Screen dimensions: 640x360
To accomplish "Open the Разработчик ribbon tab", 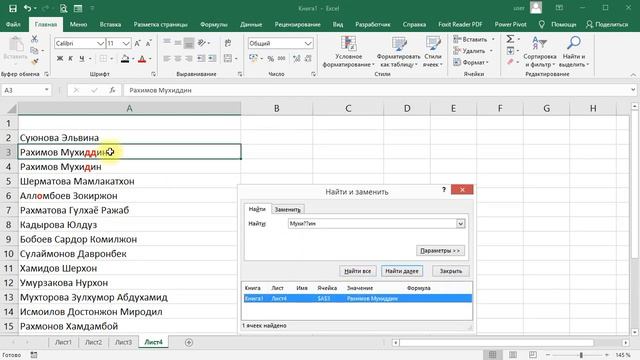I will (x=373, y=24).
